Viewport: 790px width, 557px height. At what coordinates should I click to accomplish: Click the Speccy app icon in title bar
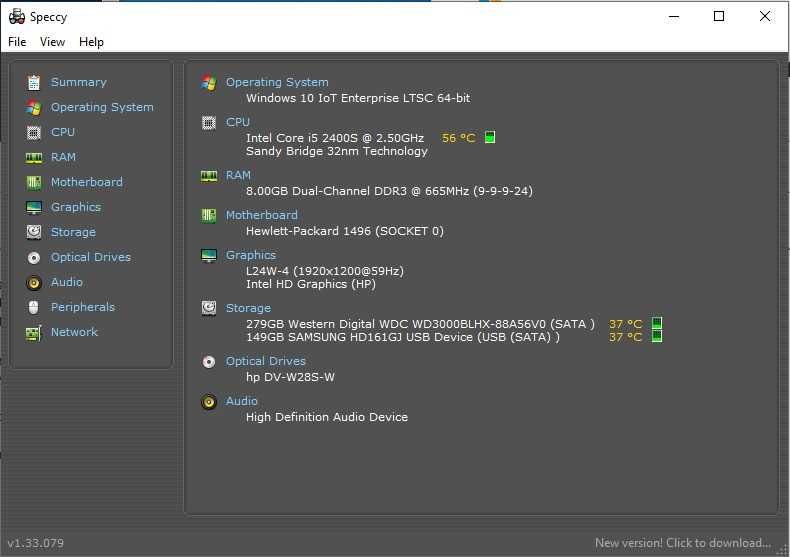pyautogui.click(x=17, y=17)
